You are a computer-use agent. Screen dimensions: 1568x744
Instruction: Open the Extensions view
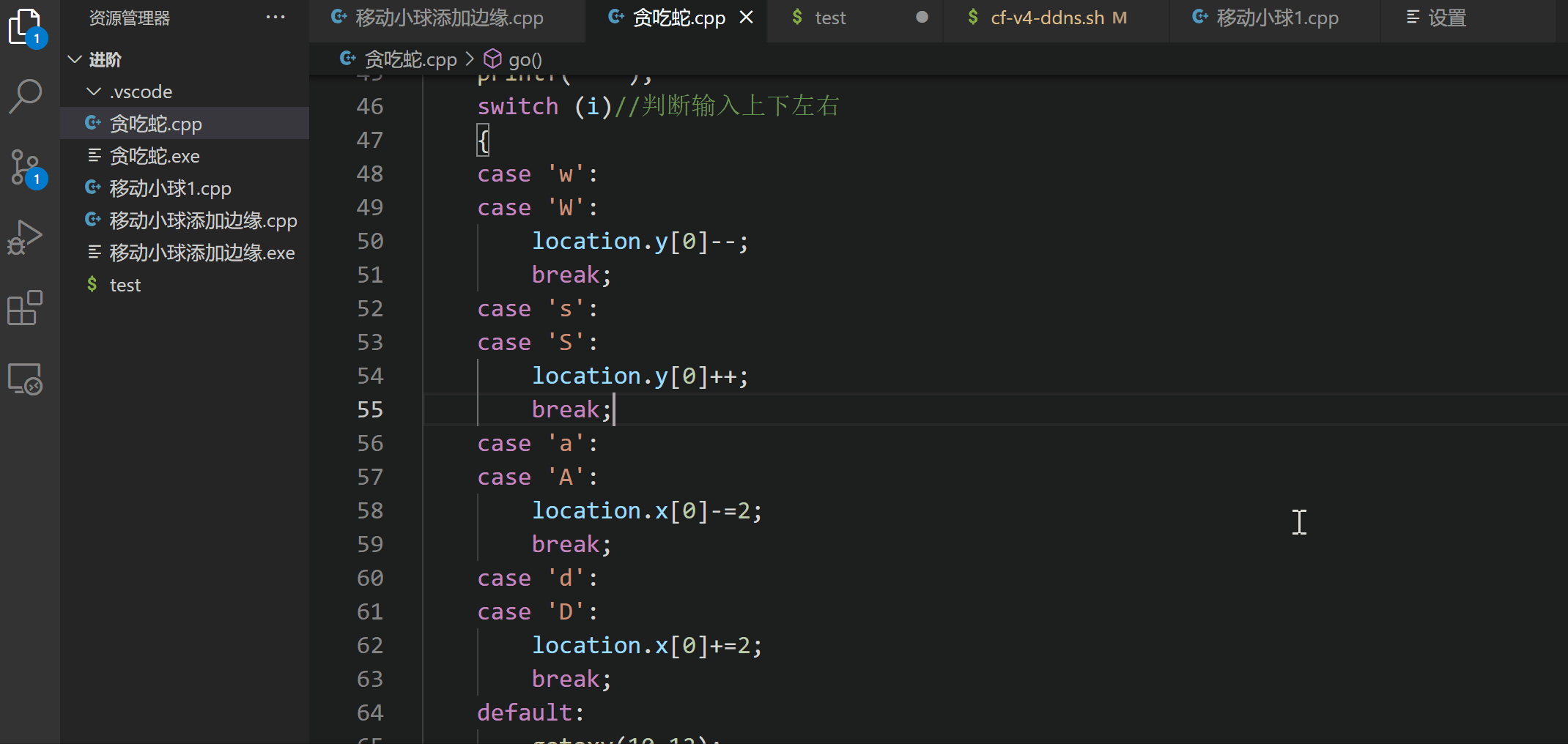[26, 308]
